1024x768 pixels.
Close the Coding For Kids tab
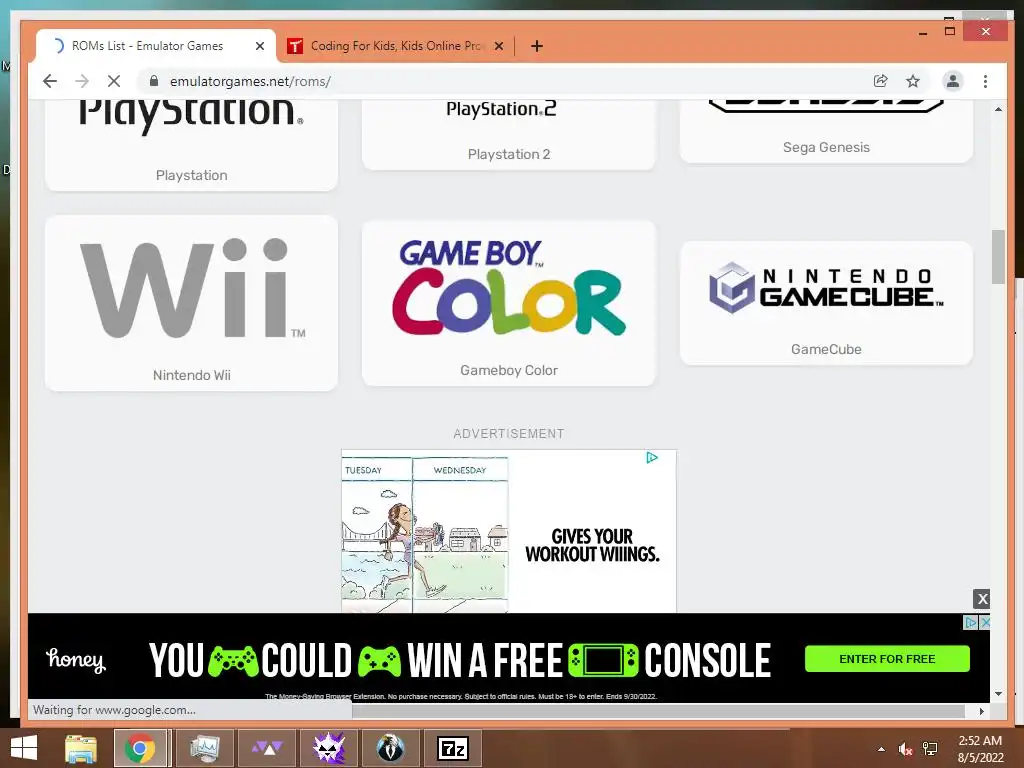tap(499, 46)
